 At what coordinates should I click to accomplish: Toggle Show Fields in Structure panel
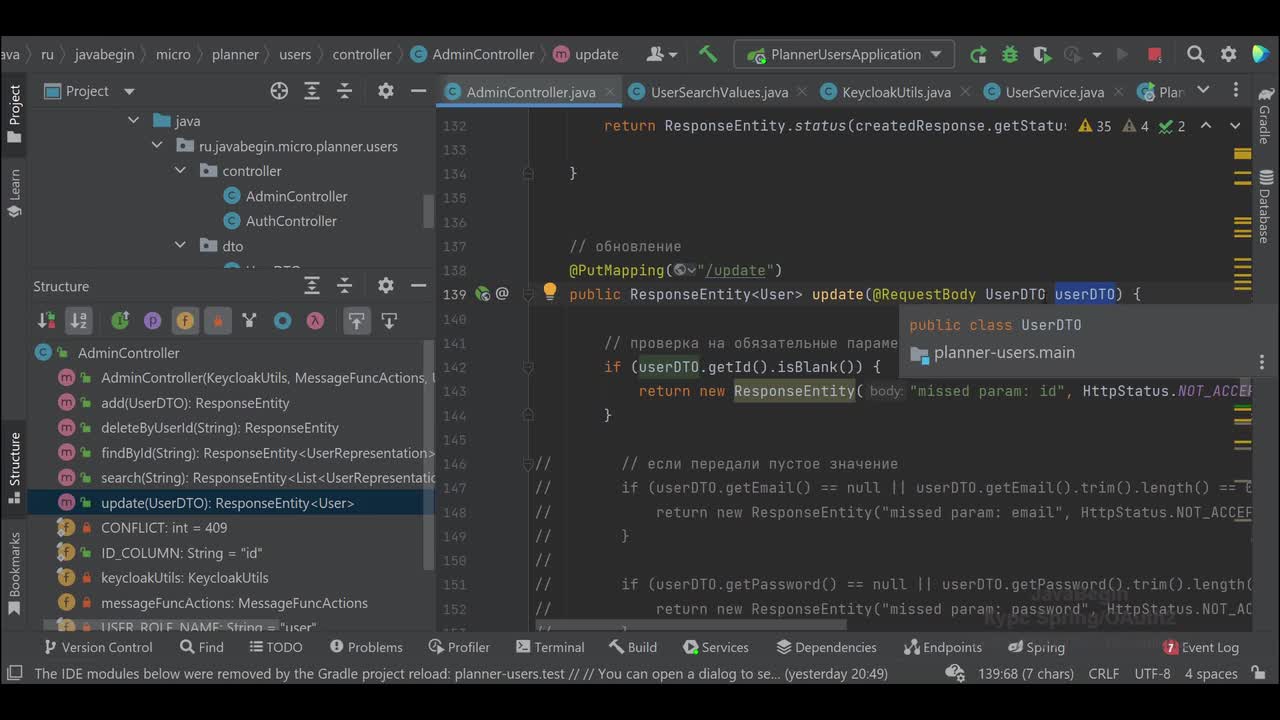(x=185, y=321)
